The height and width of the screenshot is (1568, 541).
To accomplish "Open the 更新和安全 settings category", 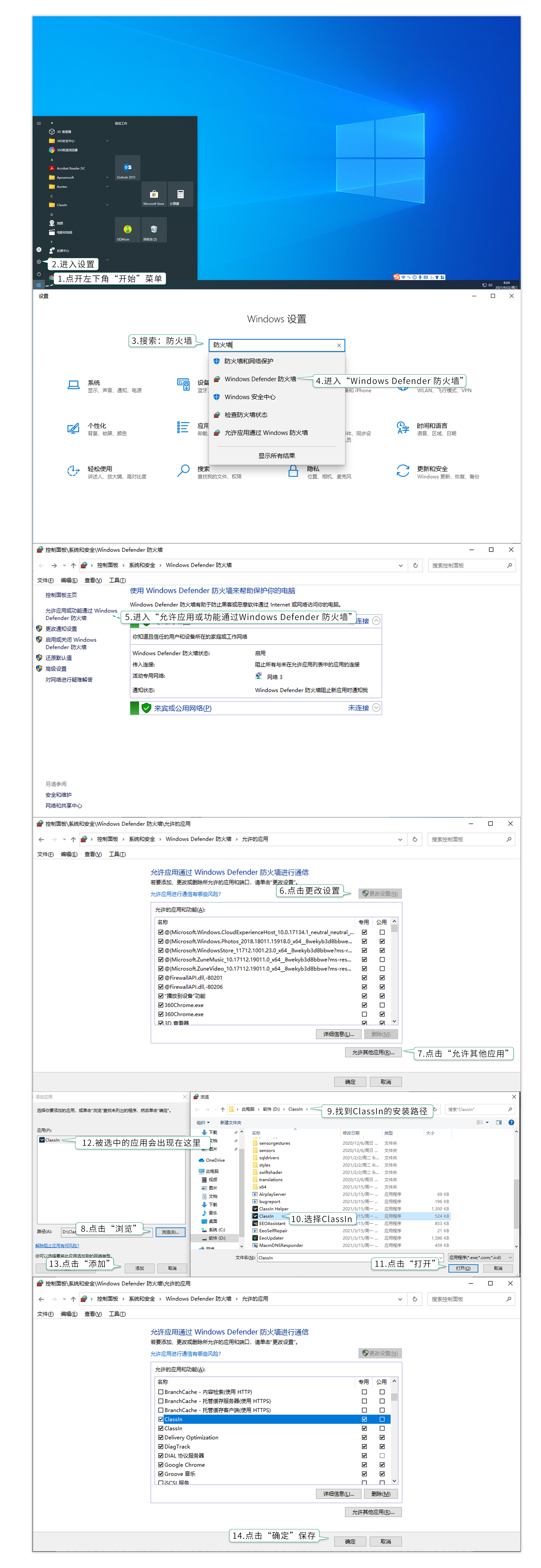I will [437, 472].
